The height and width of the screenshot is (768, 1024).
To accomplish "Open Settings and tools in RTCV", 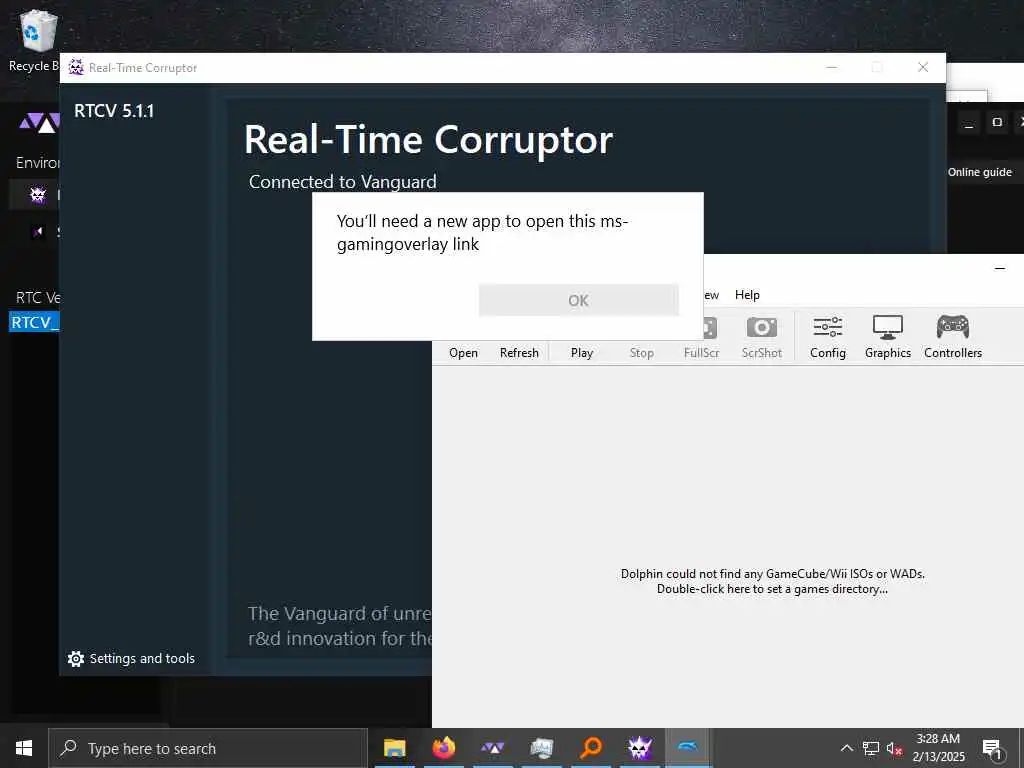I will (x=131, y=658).
